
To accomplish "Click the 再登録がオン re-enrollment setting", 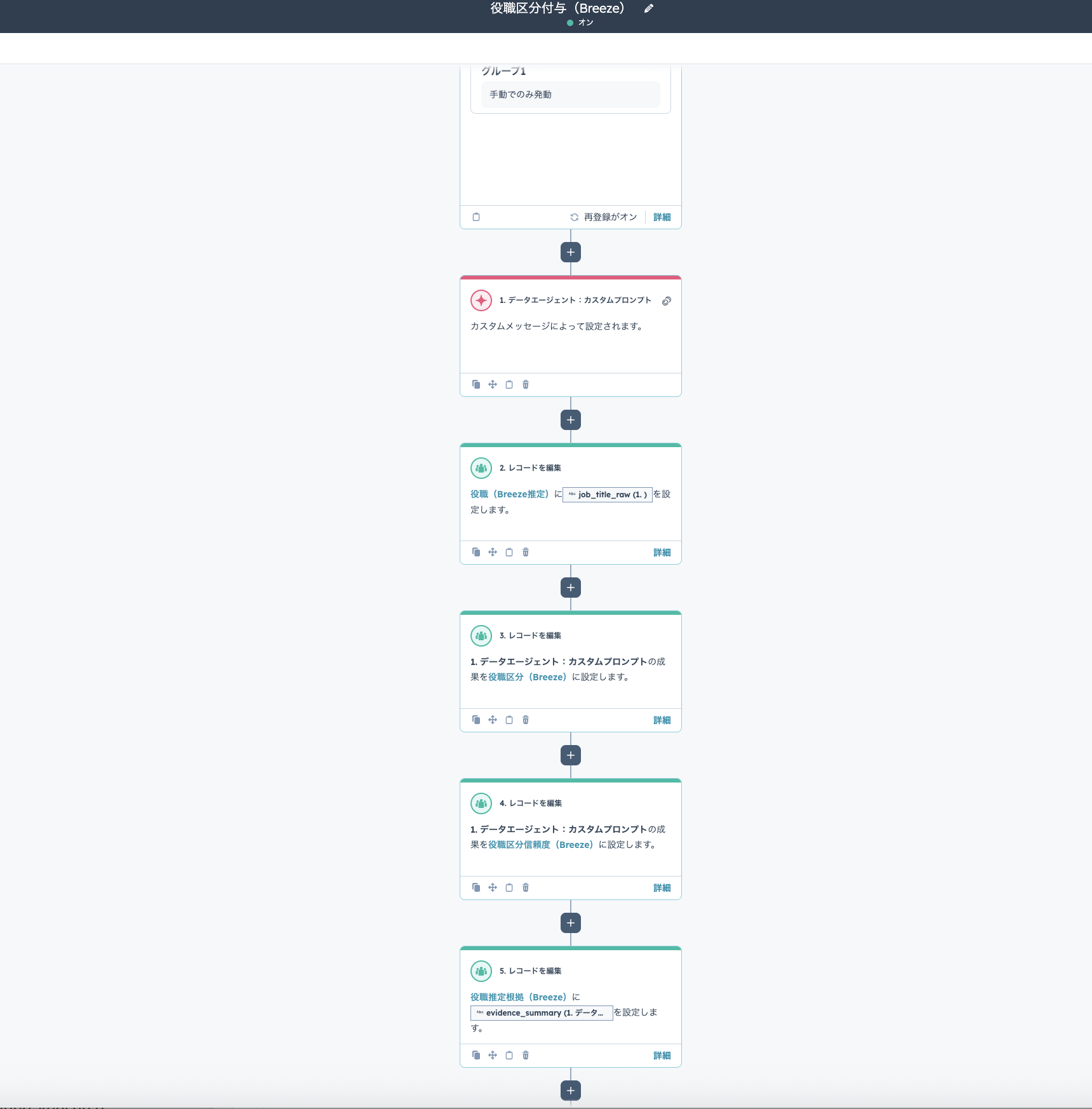I will pyautogui.click(x=604, y=217).
